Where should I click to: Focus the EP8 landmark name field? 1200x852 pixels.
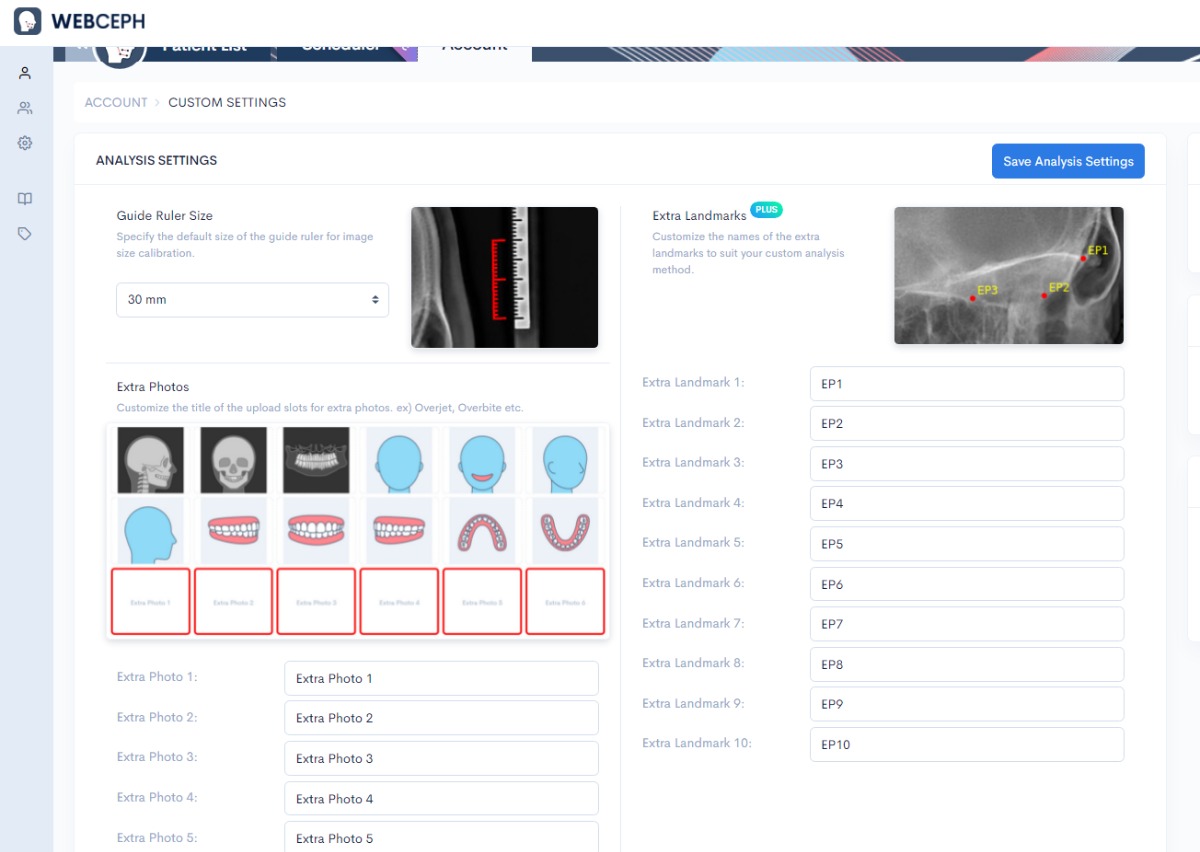[x=967, y=664]
